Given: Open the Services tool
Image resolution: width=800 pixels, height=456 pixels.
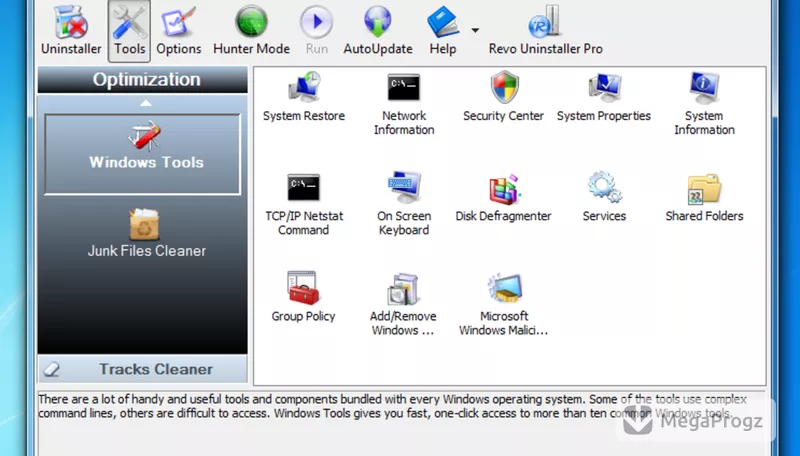Looking at the screenshot, I should 604,198.
